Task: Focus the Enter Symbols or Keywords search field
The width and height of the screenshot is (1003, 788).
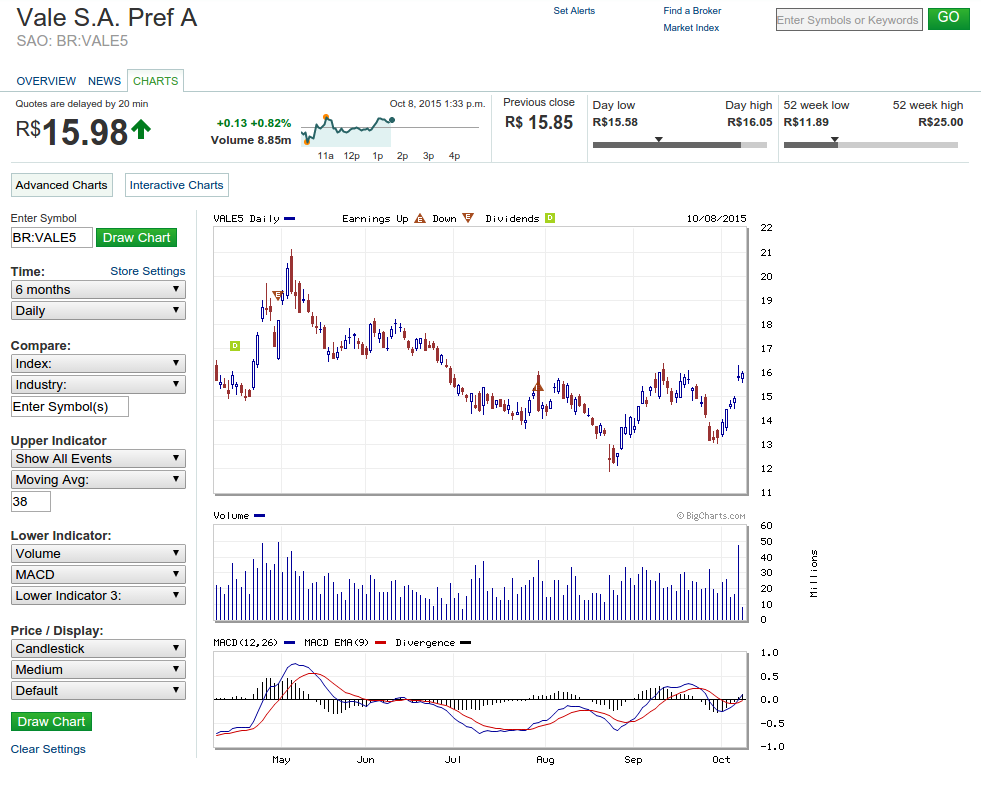Action: click(848, 20)
